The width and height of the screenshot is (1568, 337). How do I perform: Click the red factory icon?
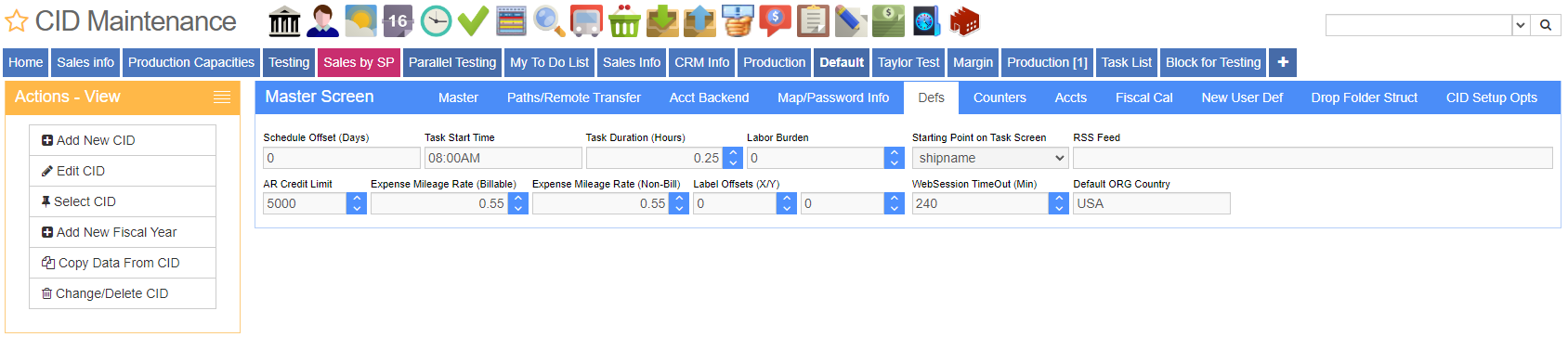[x=964, y=21]
